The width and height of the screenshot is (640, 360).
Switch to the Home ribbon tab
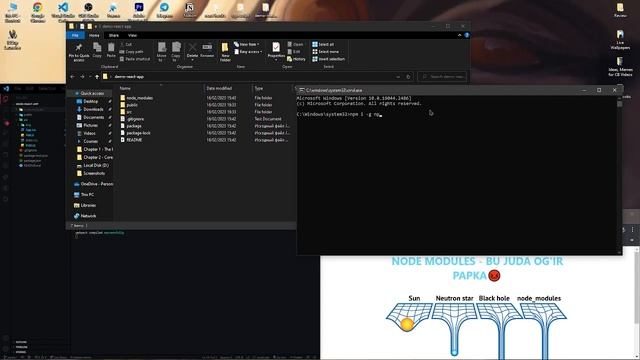tap(94, 36)
